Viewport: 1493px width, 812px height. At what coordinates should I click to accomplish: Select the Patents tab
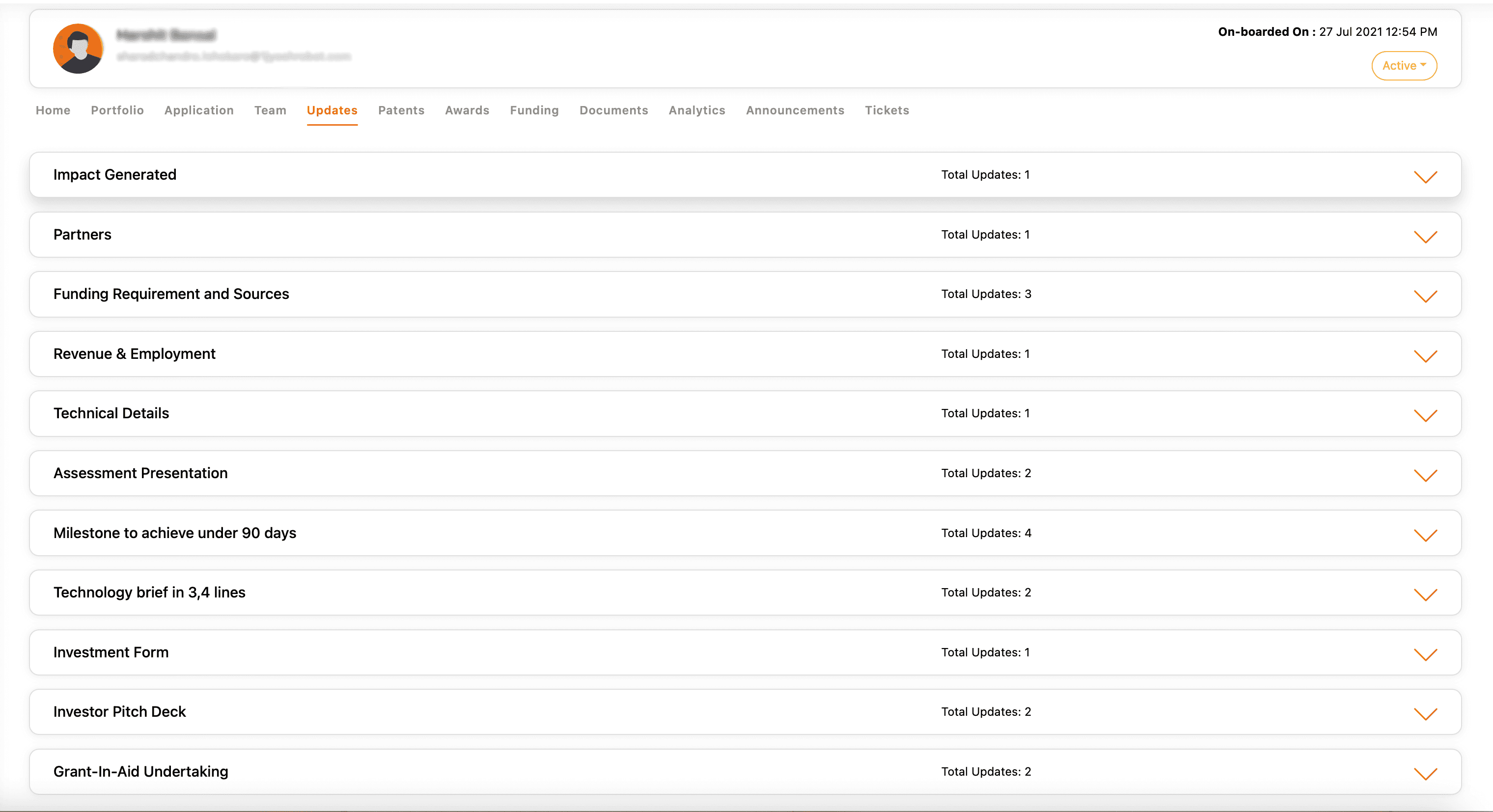point(401,110)
